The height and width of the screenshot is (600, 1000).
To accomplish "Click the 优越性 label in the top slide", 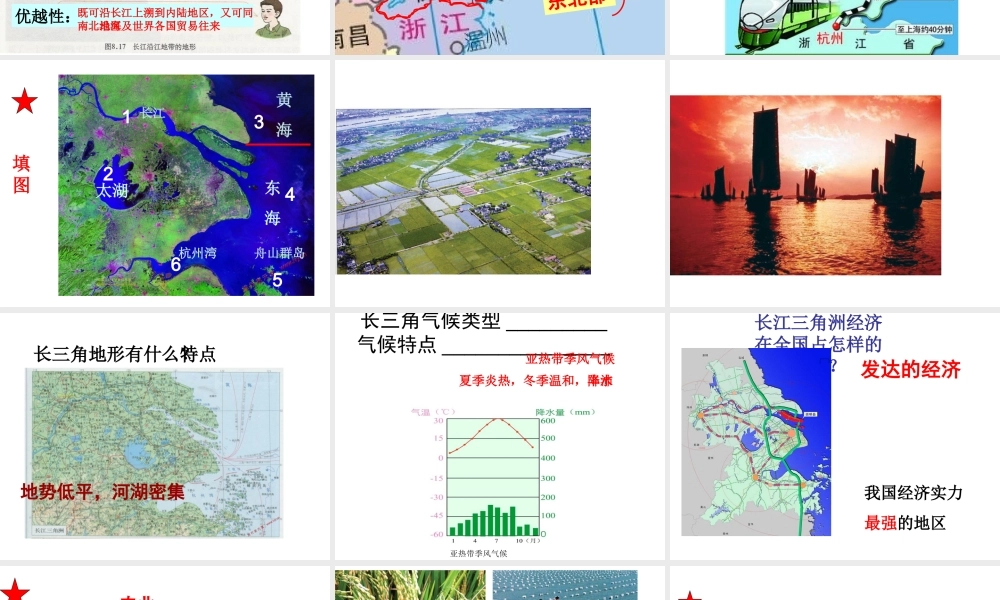I will (42, 16).
